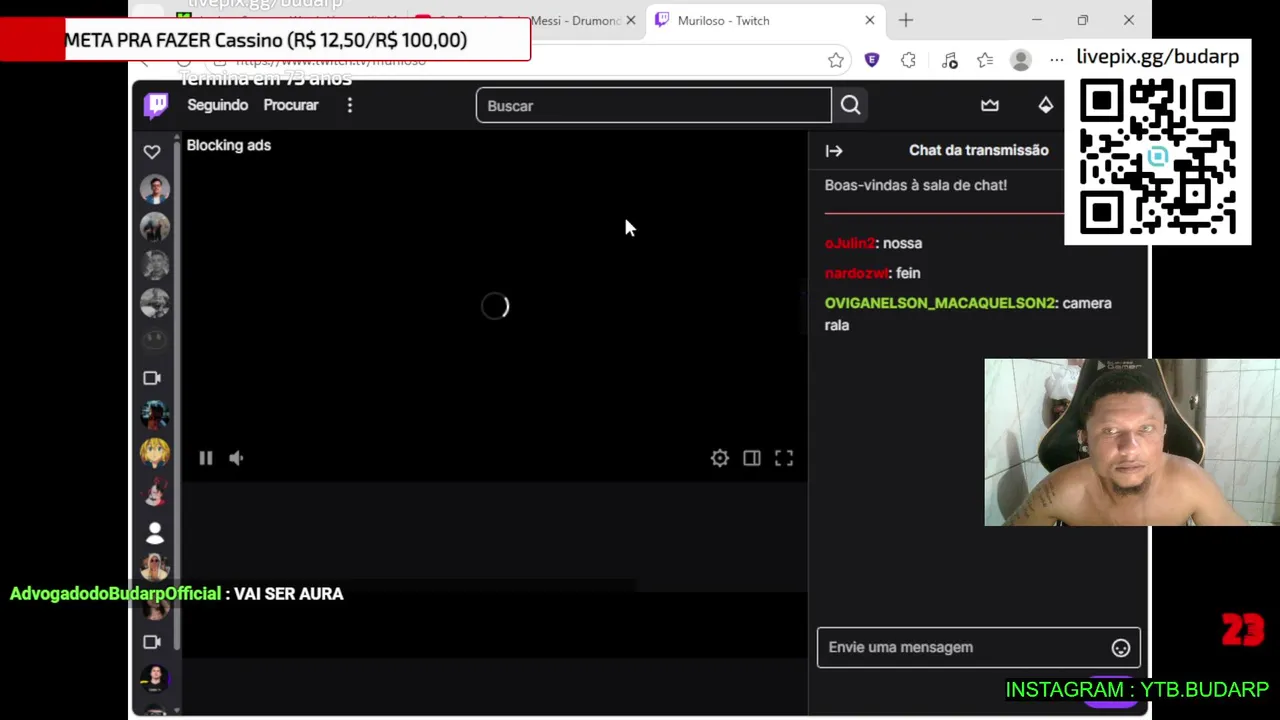Open the Procurar browse page
The width and height of the screenshot is (1280, 720).
291,105
